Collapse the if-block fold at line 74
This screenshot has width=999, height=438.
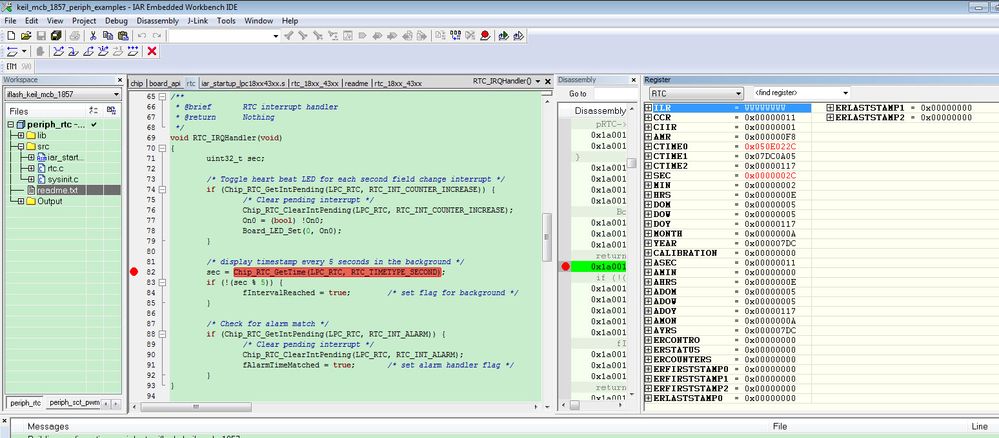[x=162, y=190]
